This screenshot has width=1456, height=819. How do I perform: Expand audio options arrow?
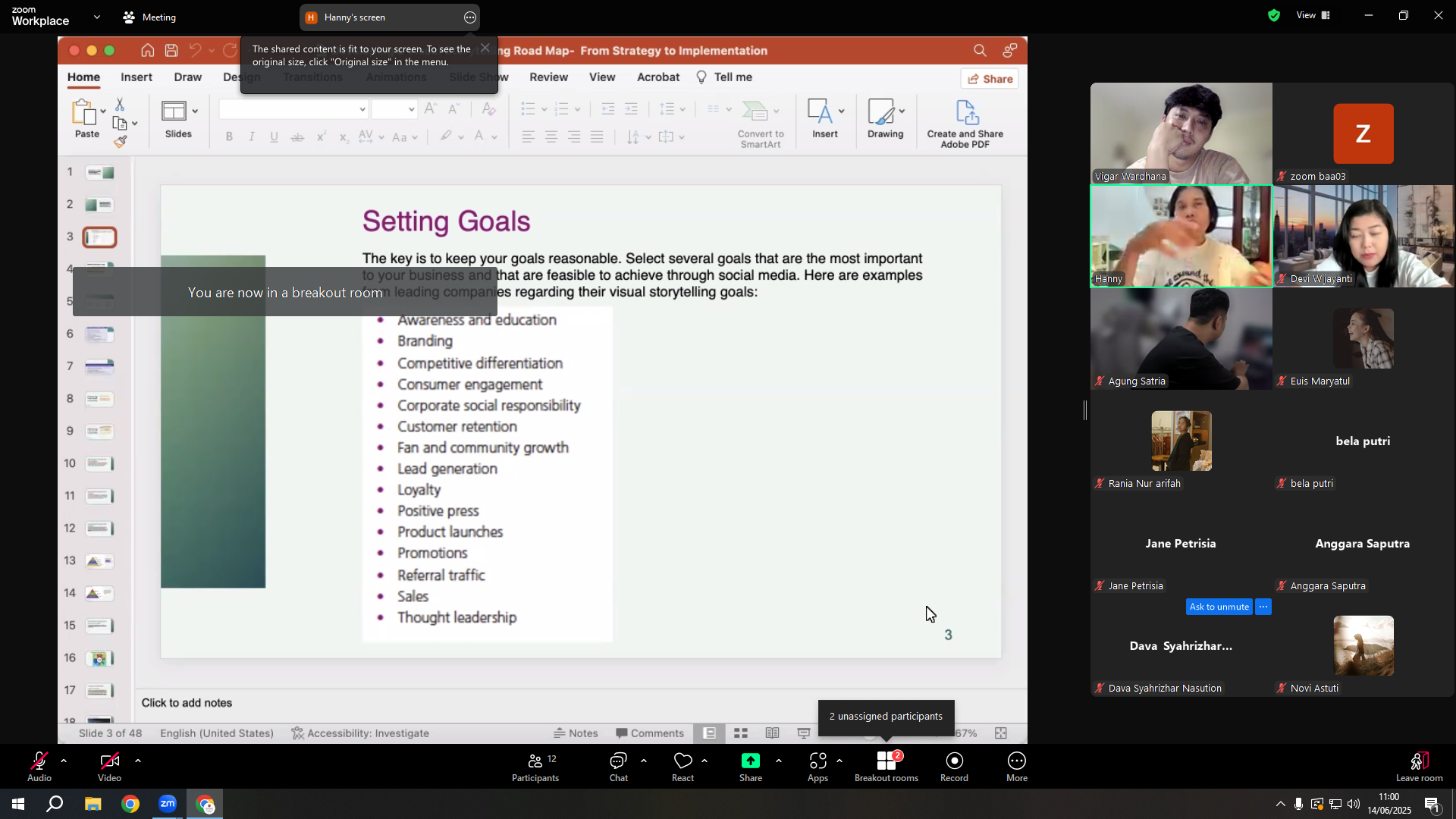pos(64,760)
